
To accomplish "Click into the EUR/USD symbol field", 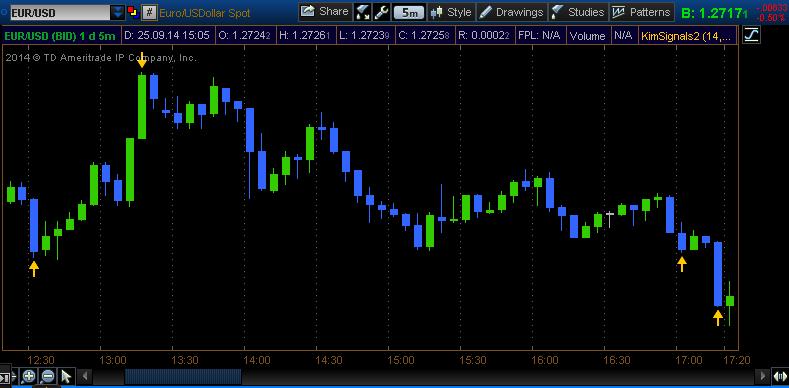I will pos(60,13).
